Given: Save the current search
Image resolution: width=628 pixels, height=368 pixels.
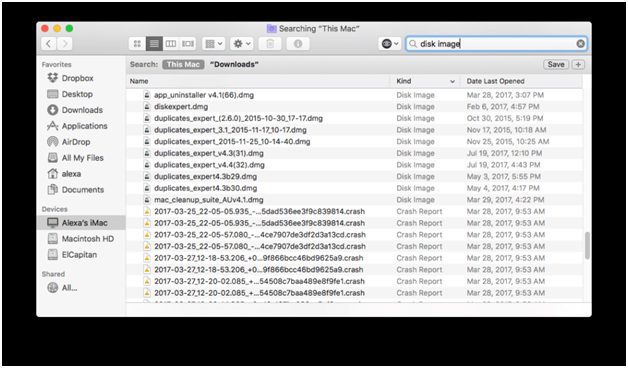Looking at the screenshot, I should click(x=556, y=64).
